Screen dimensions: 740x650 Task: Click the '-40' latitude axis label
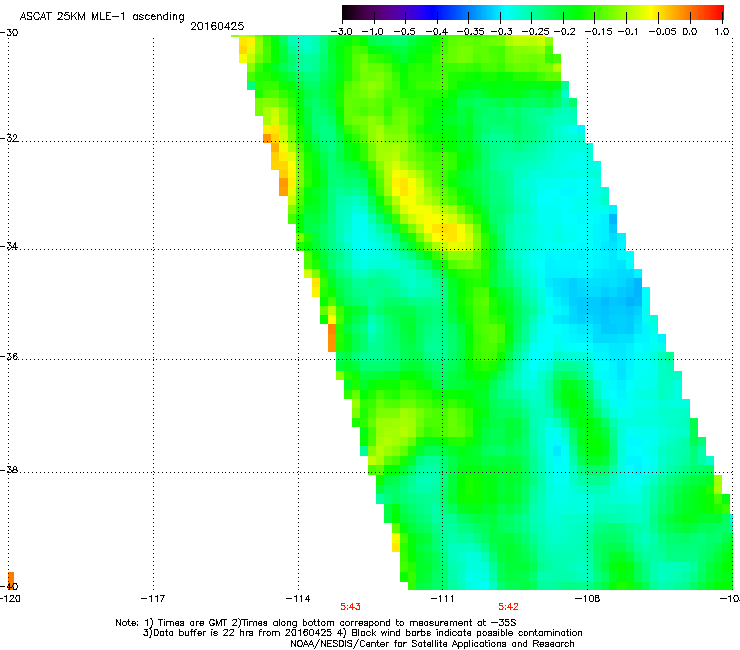[x=9, y=586]
